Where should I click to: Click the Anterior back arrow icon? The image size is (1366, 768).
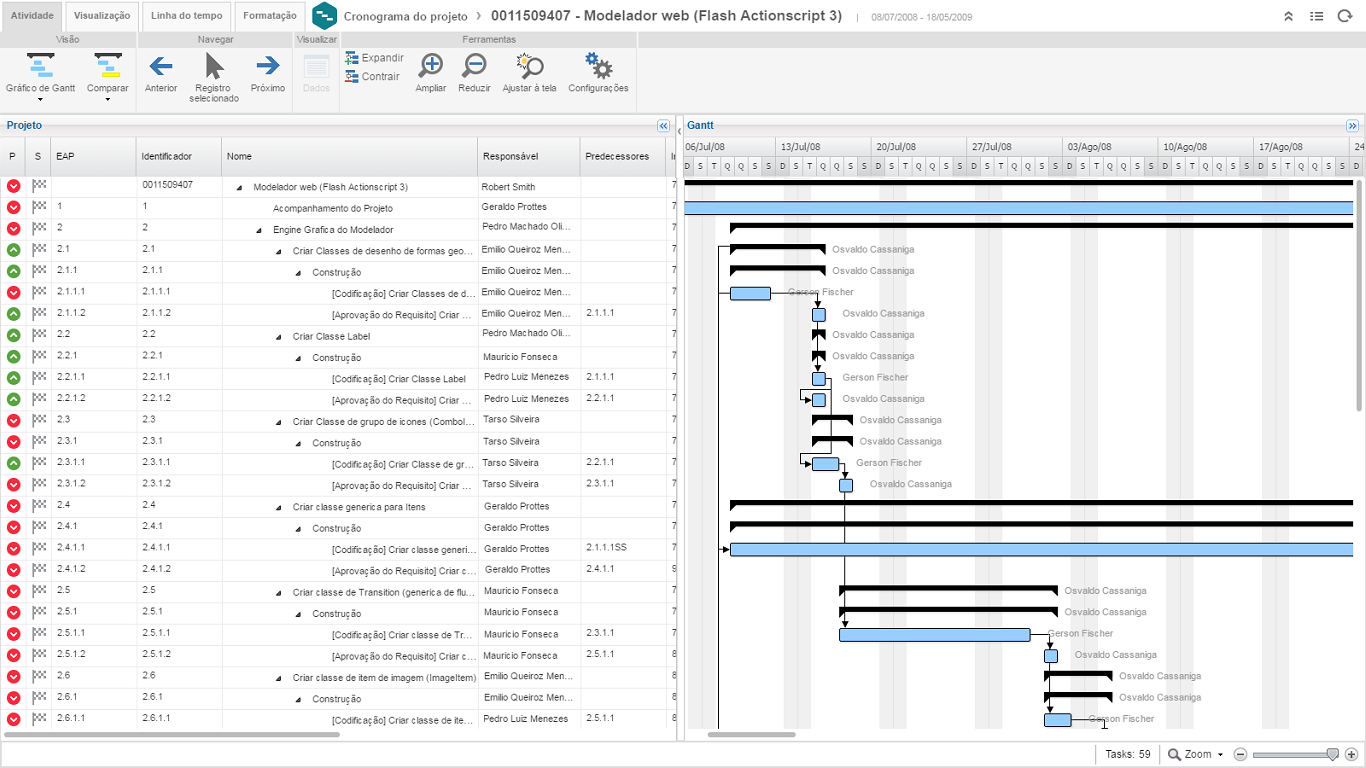160,66
